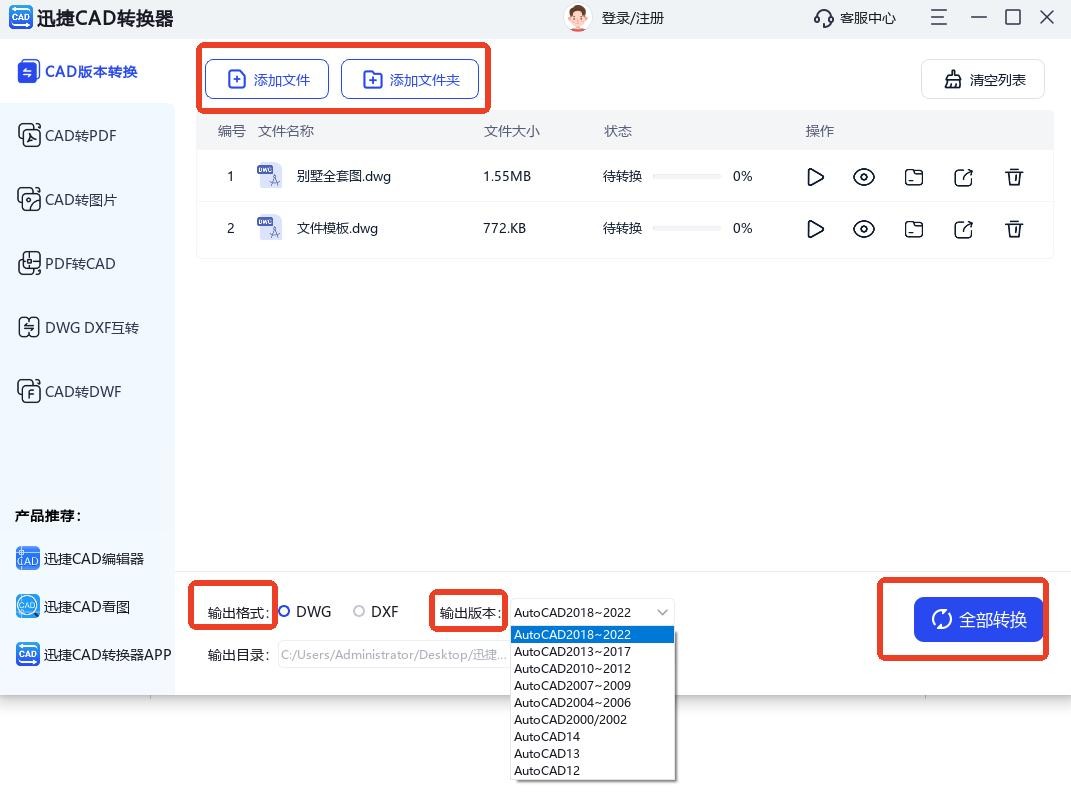Remove 文件模板.dwg using the trash icon

point(1014,229)
